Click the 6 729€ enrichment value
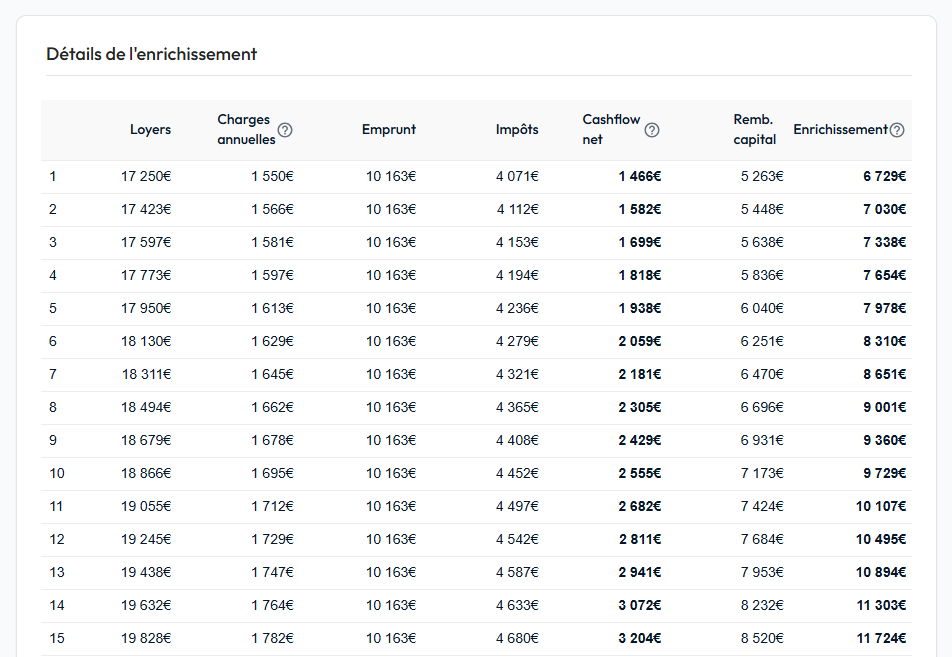The image size is (952, 657). click(x=884, y=177)
